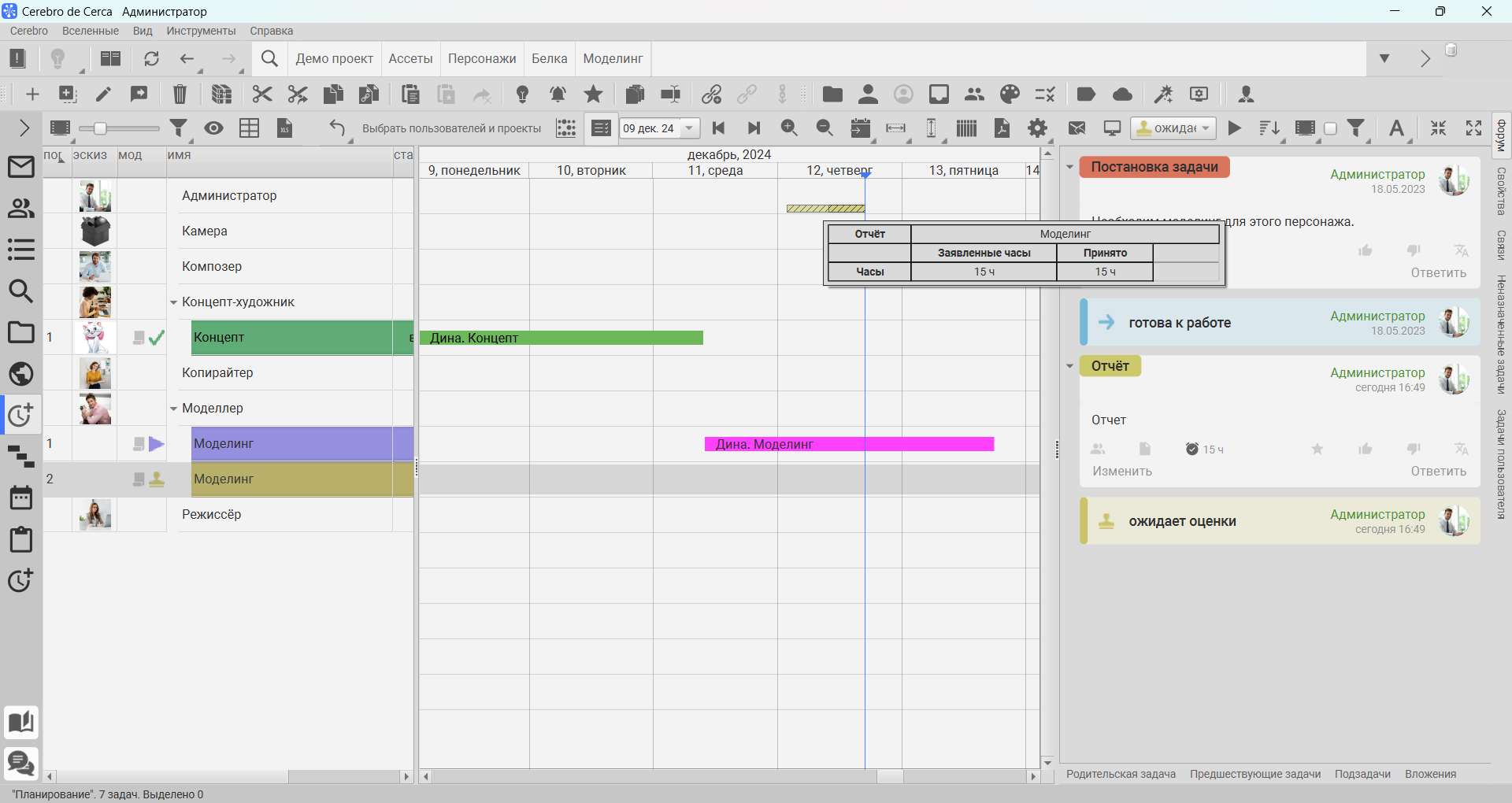Toggle thumbs down on Постановка задачи message
Screen dimensions: 1512x803
click(1414, 250)
